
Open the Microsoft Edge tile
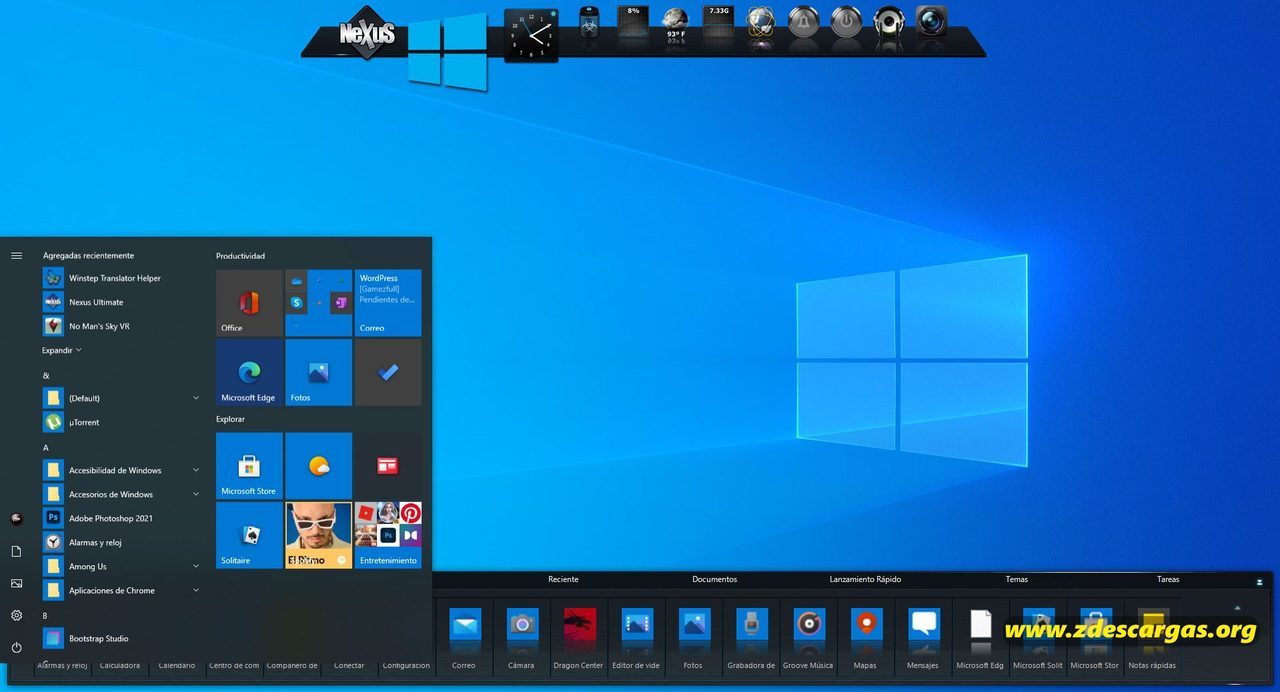coord(249,372)
